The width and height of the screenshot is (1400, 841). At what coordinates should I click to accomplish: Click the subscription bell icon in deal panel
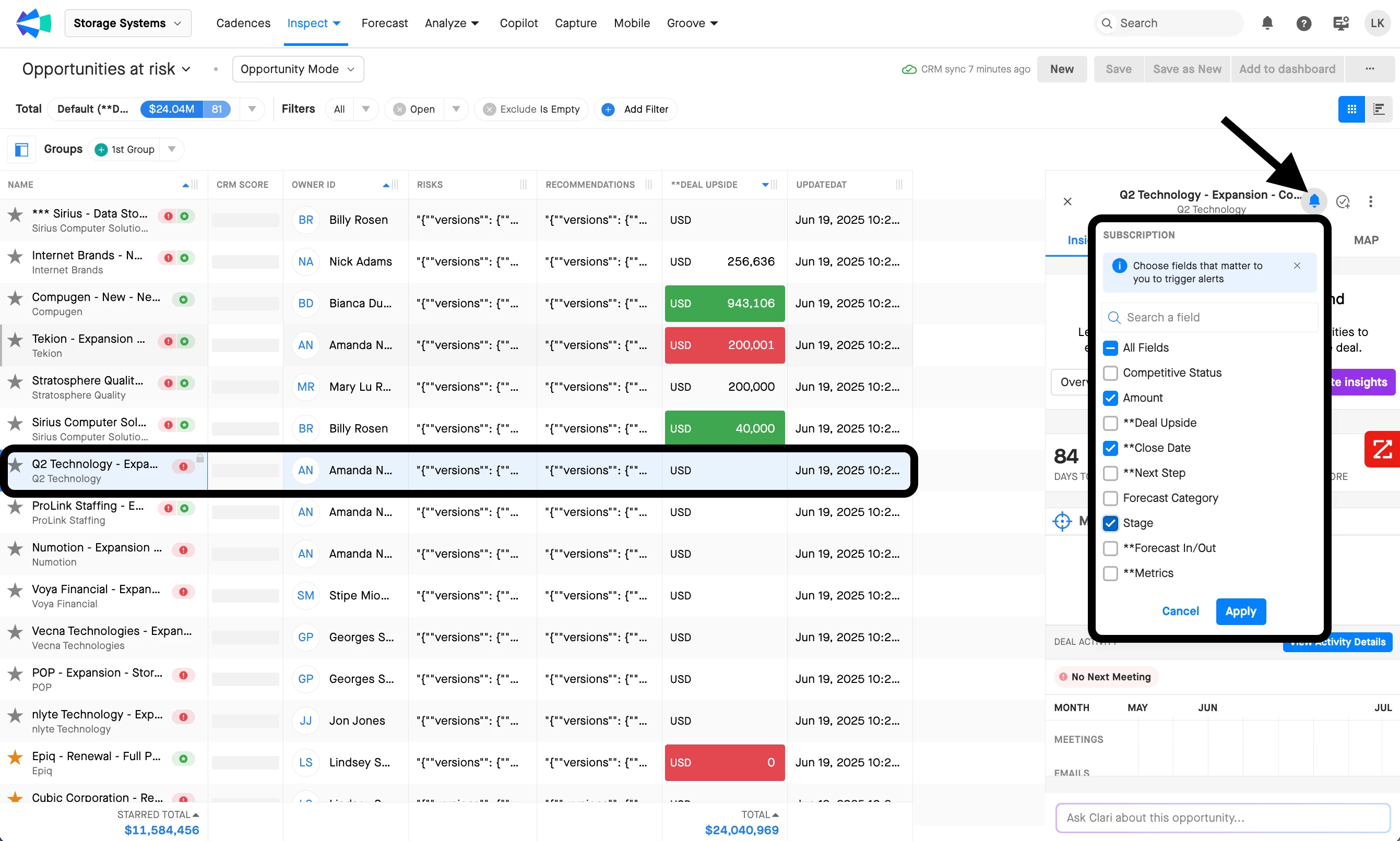tap(1314, 201)
